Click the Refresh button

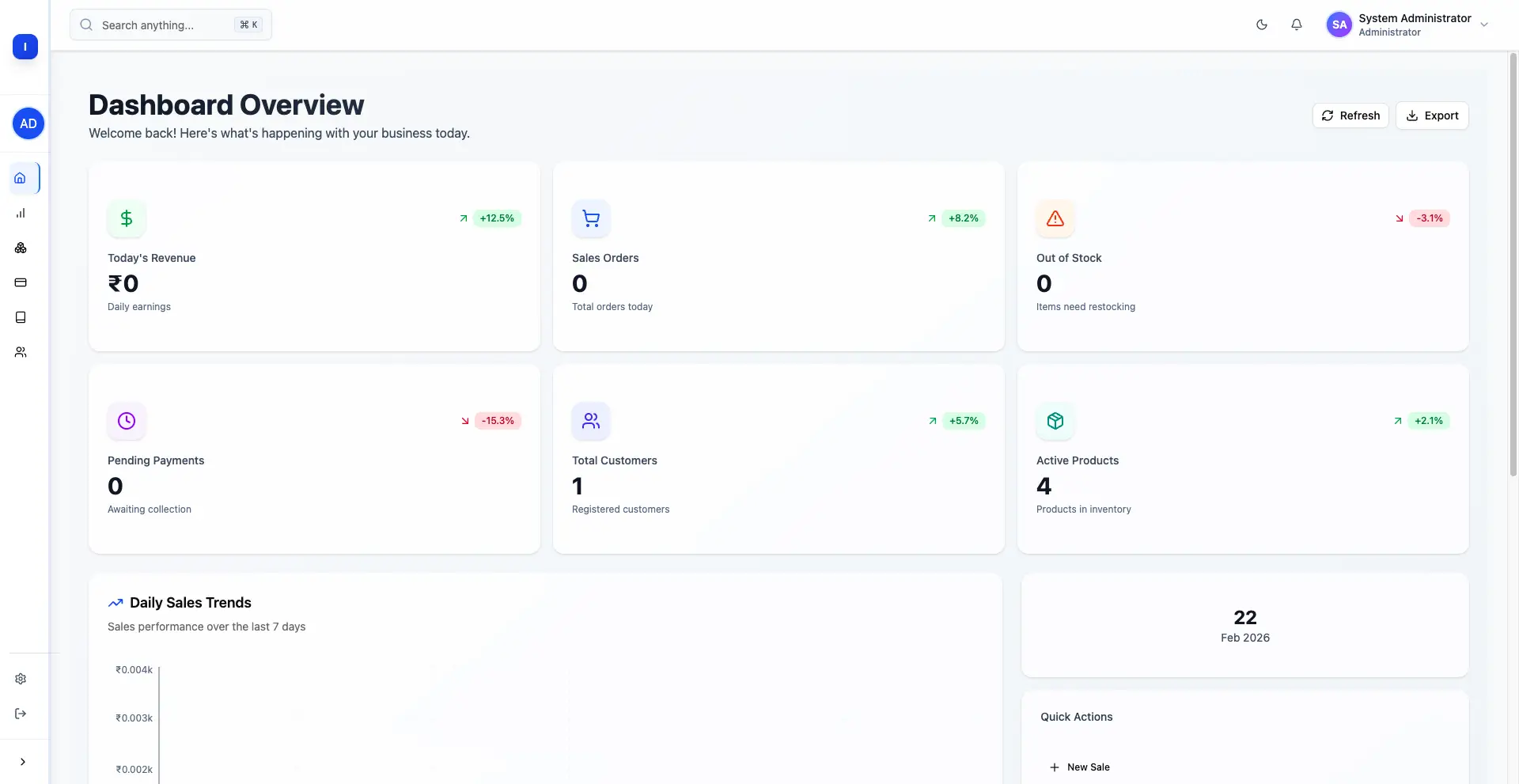(x=1350, y=116)
